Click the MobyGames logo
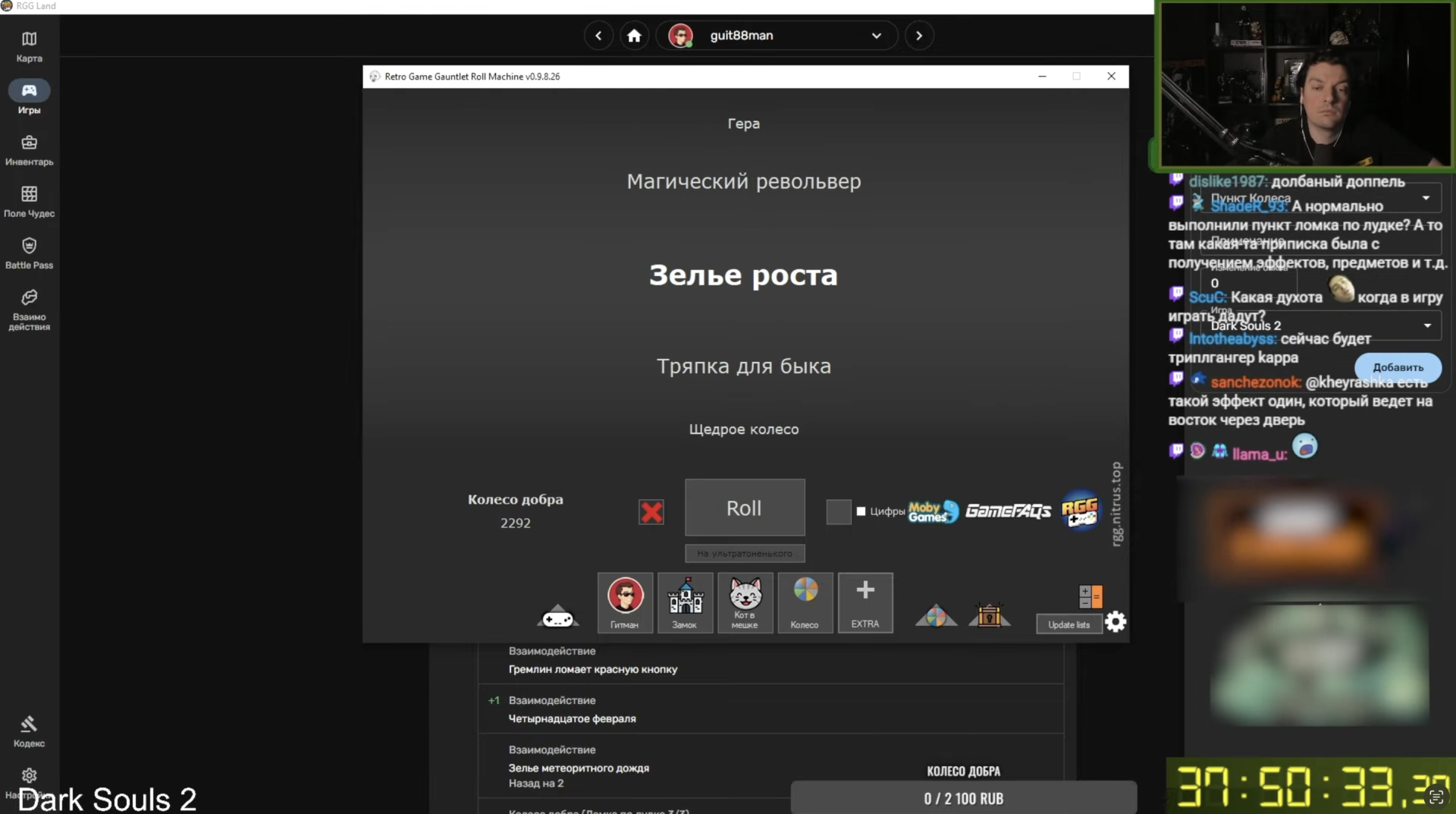This screenshot has height=814, width=1456. pyautogui.click(x=933, y=511)
